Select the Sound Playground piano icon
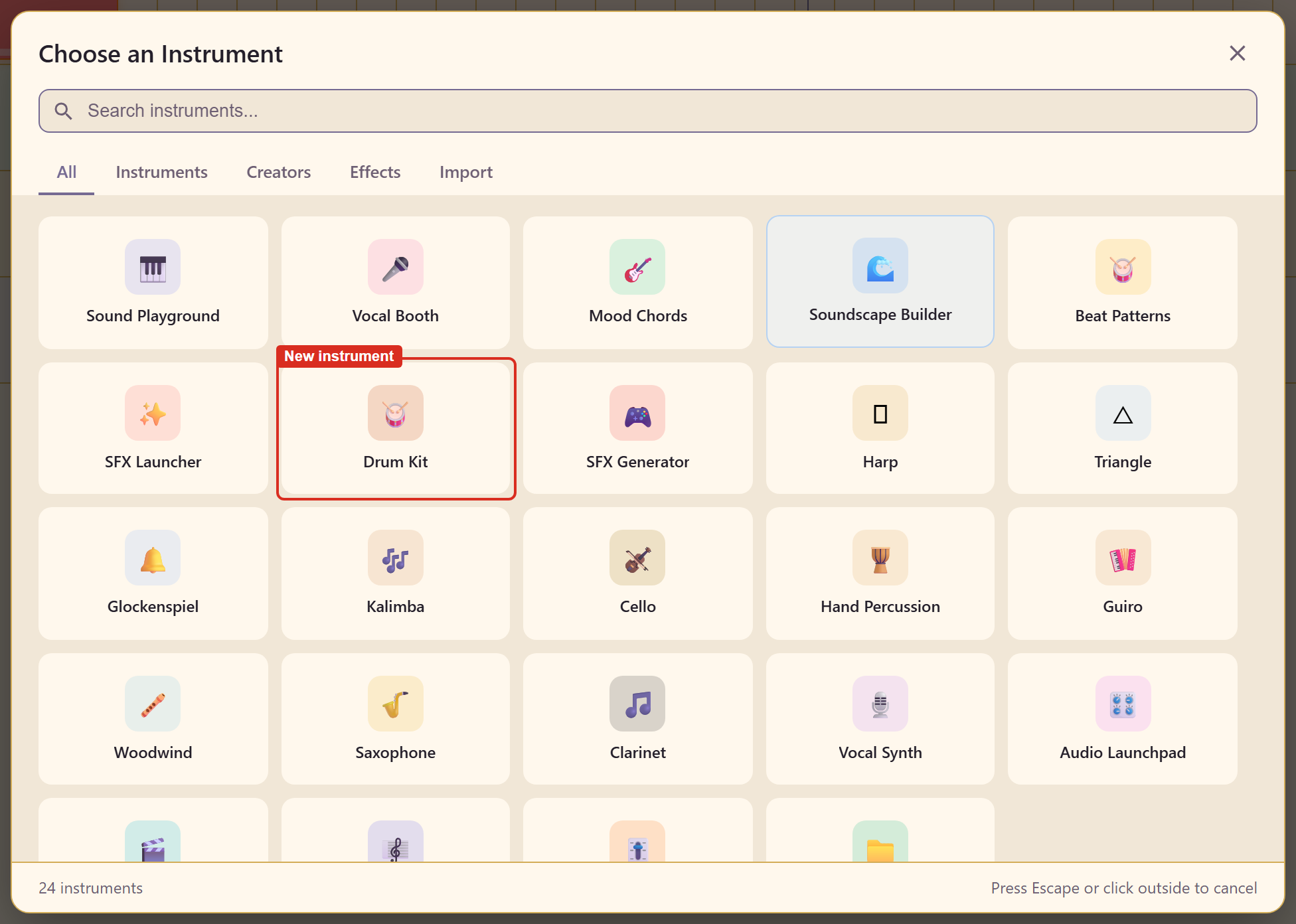Viewport: 1296px width, 924px height. pos(153,267)
